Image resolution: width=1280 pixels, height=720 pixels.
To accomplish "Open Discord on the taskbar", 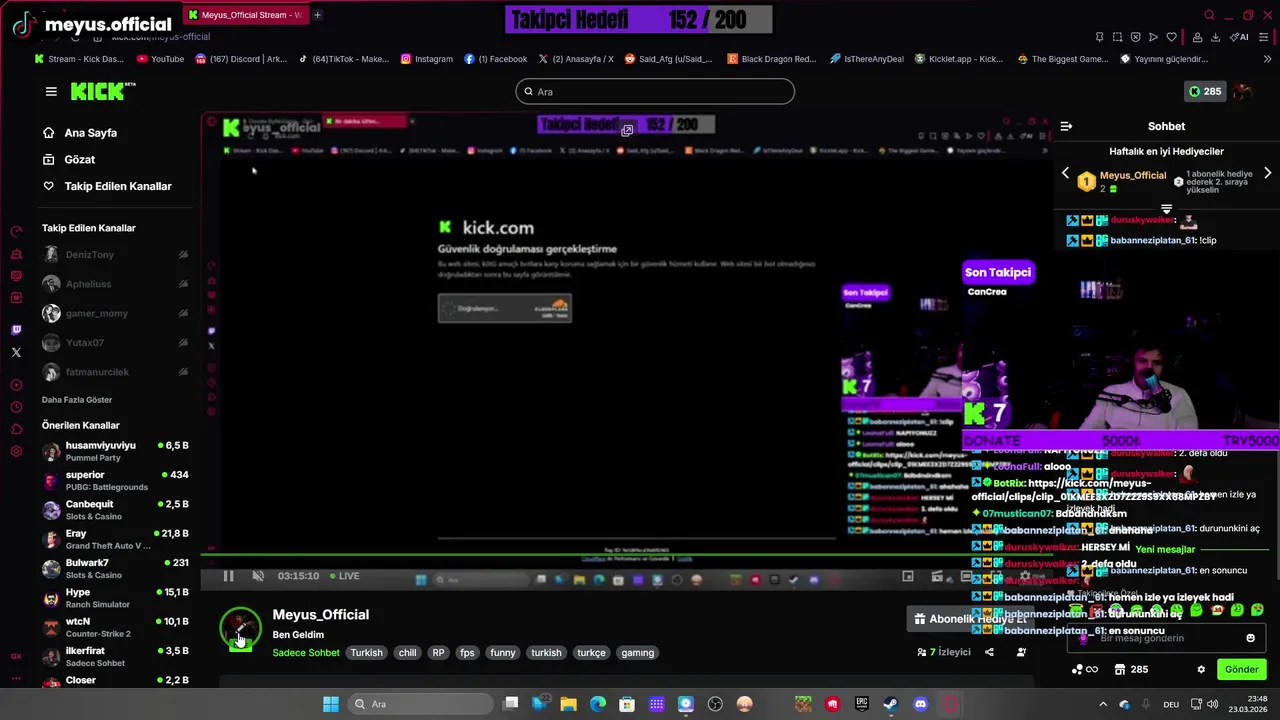I will [x=920, y=704].
